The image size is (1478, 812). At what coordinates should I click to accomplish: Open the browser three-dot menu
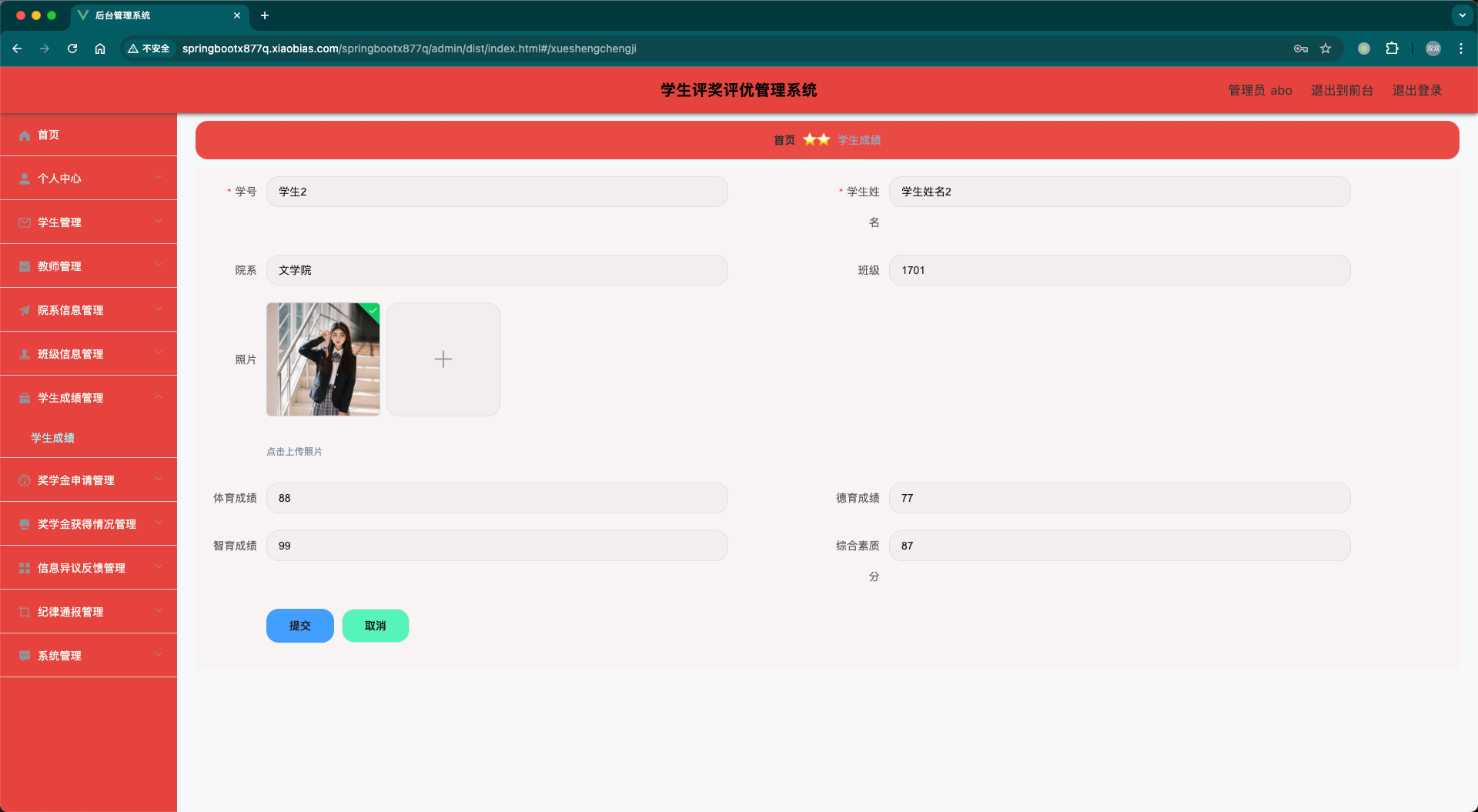click(1461, 48)
